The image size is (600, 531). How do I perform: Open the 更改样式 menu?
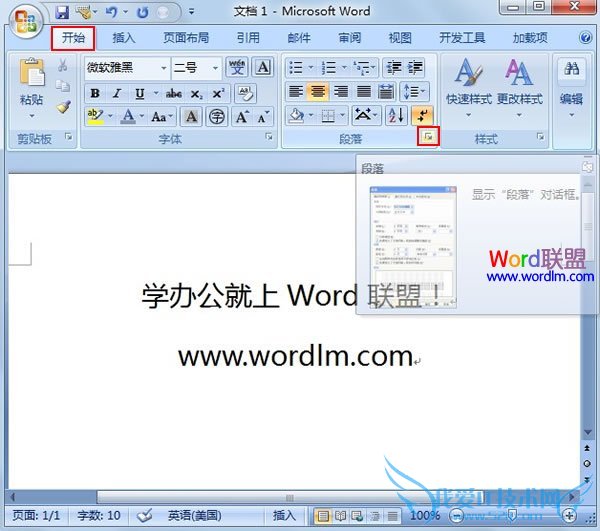point(520,88)
